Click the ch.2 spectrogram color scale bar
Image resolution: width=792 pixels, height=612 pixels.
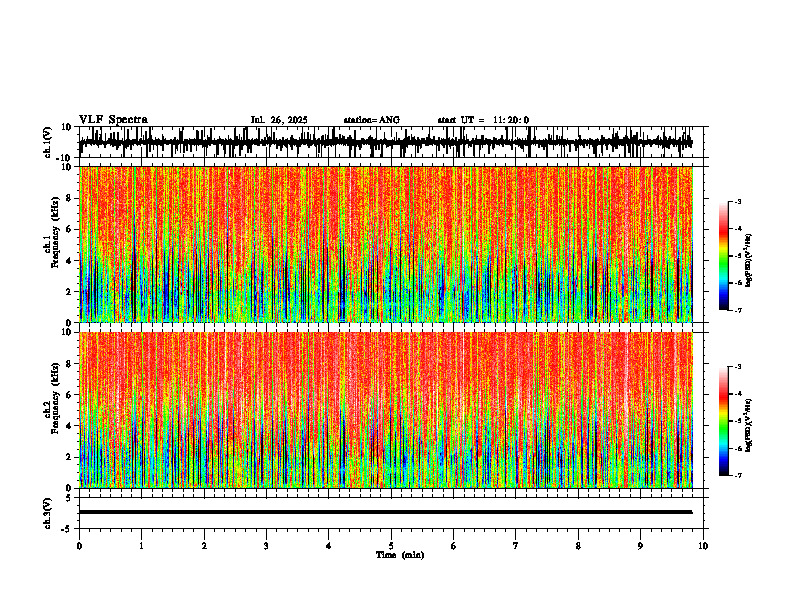coord(723,421)
